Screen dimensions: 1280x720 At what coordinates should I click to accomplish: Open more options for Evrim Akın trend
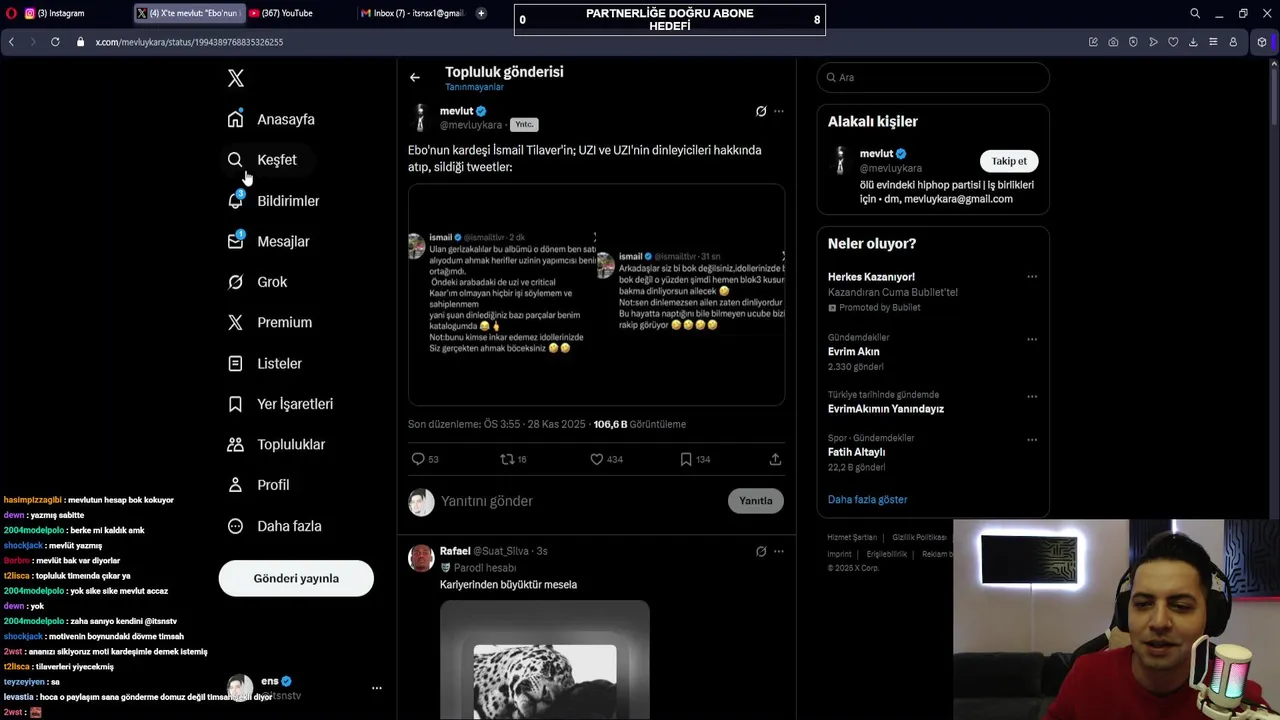click(1032, 339)
